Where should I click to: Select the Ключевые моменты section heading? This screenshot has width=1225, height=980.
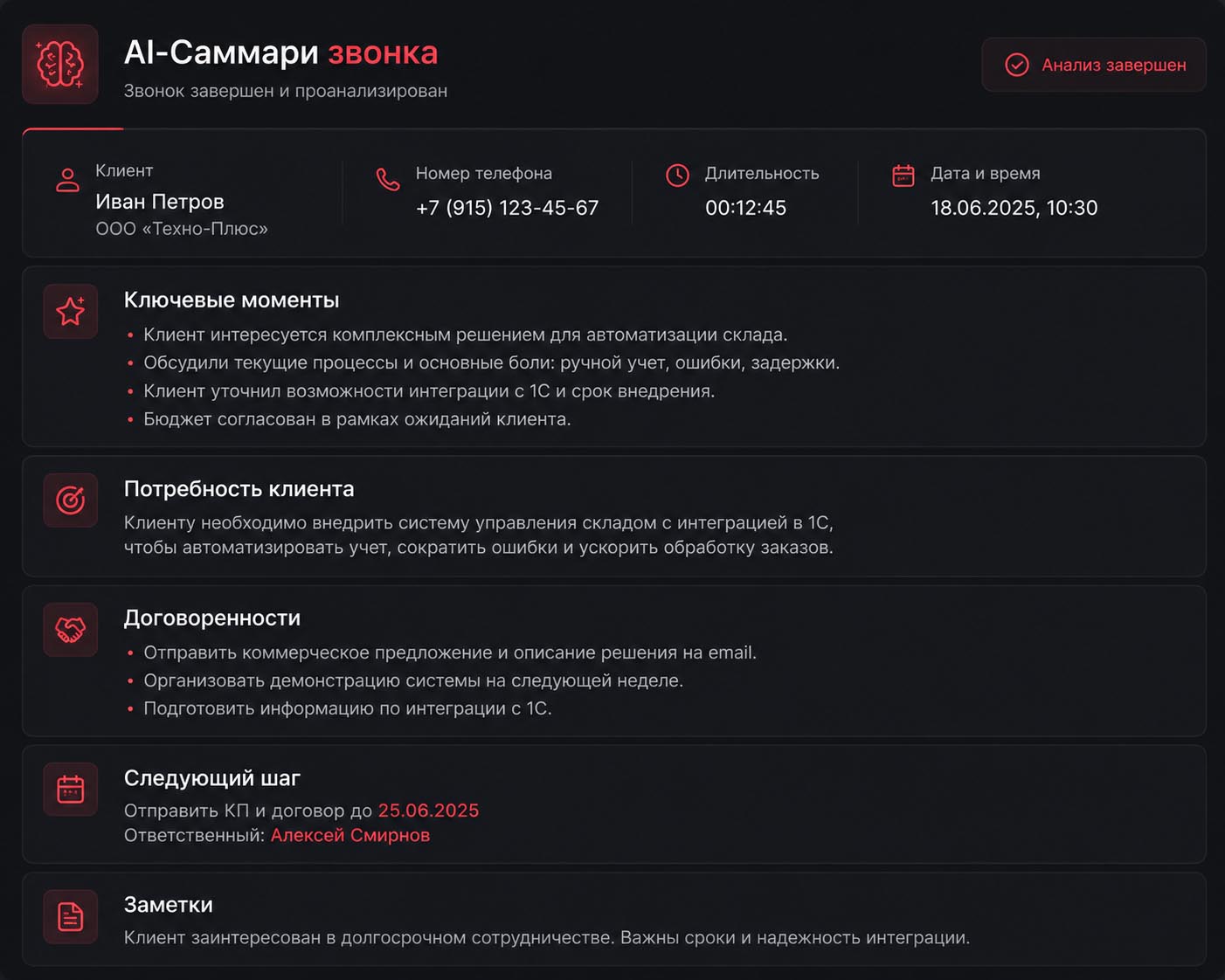232,300
